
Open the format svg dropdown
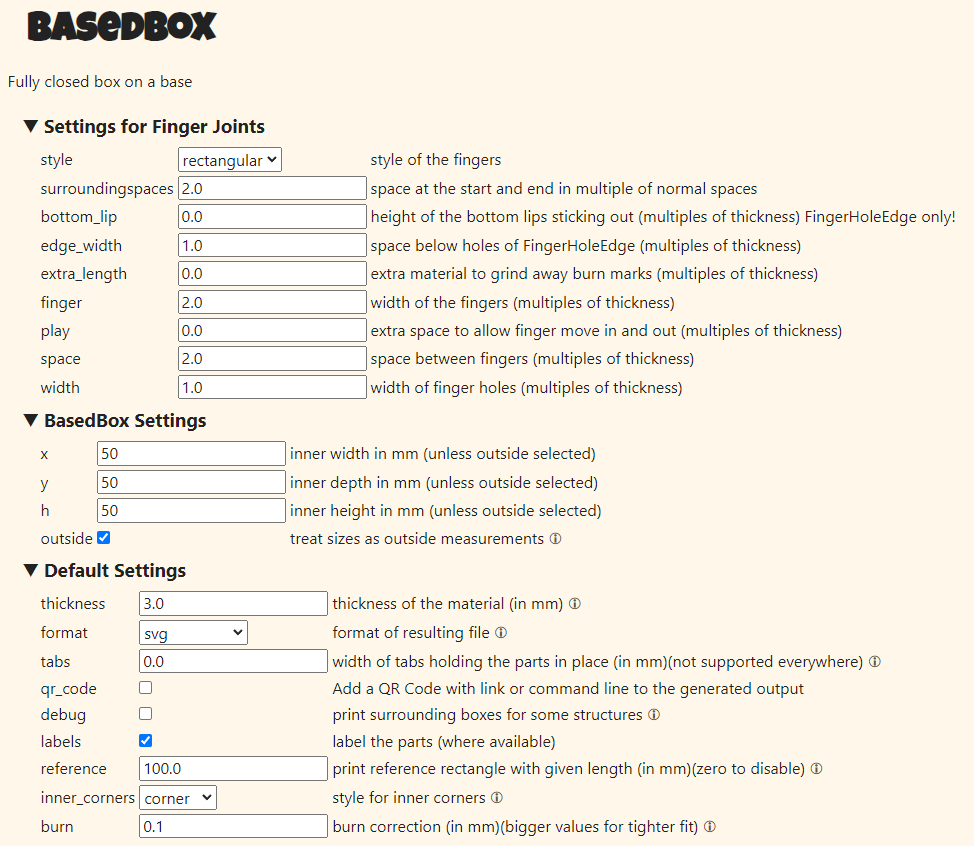193,632
